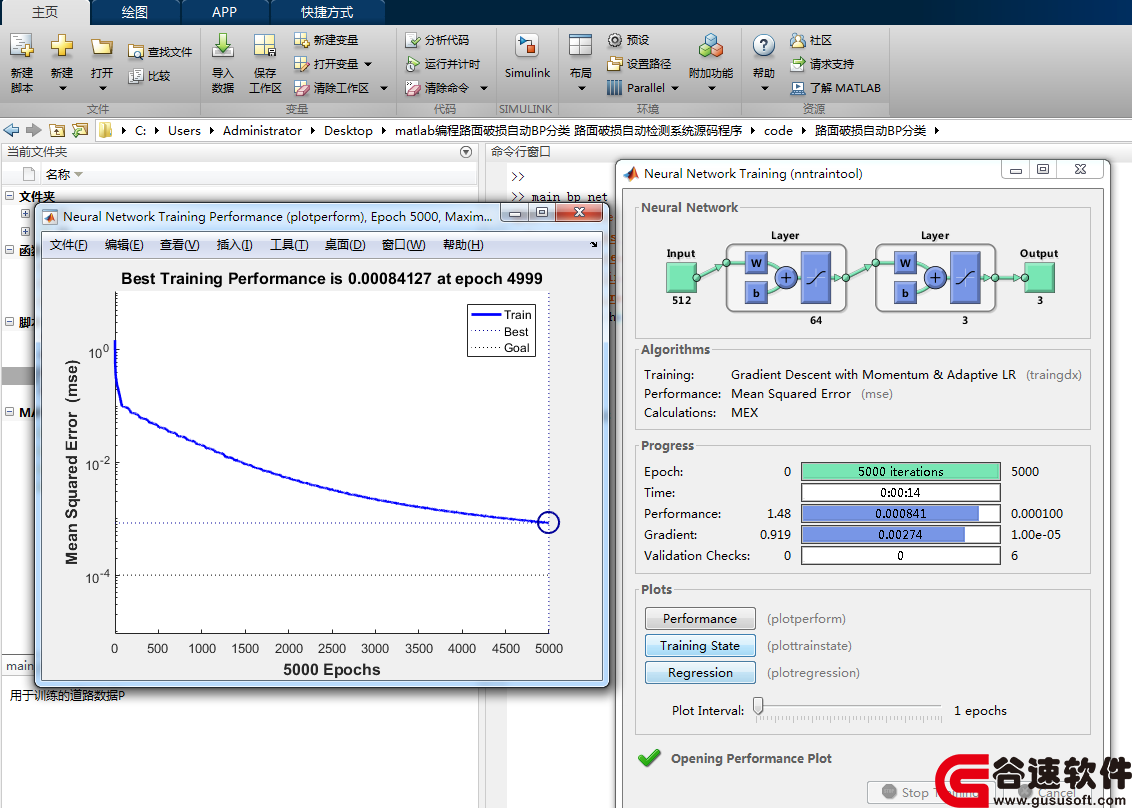Viewport: 1132px width, 808px height.
Task: Expand the path after 'code' in address bar
Action: coord(803,130)
